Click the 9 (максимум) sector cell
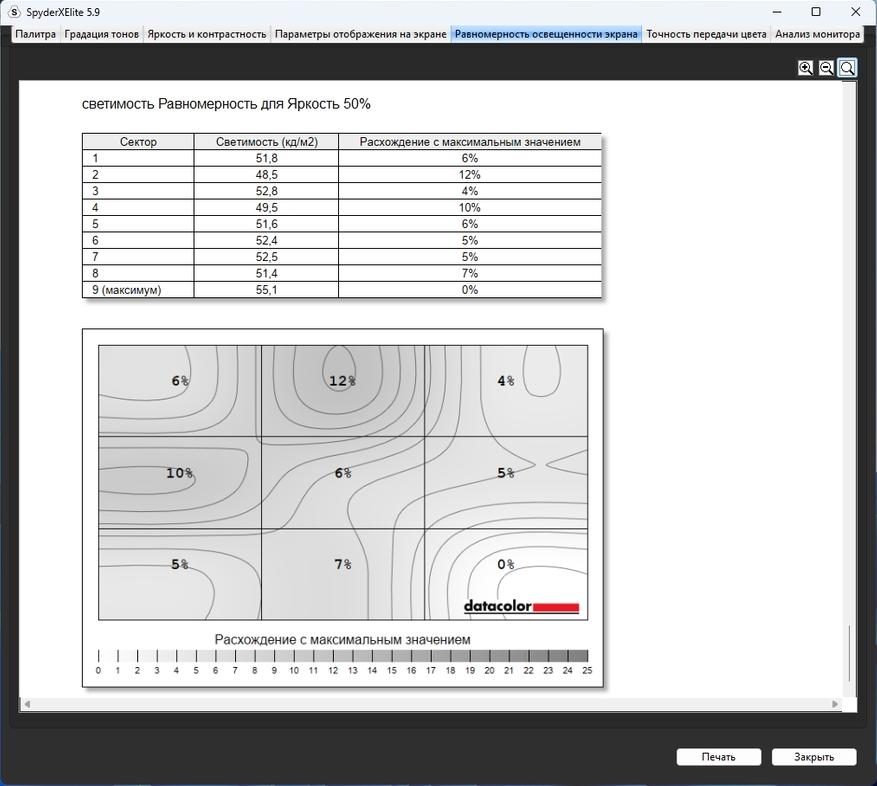The height and width of the screenshot is (786, 877). click(x=138, y=290)
